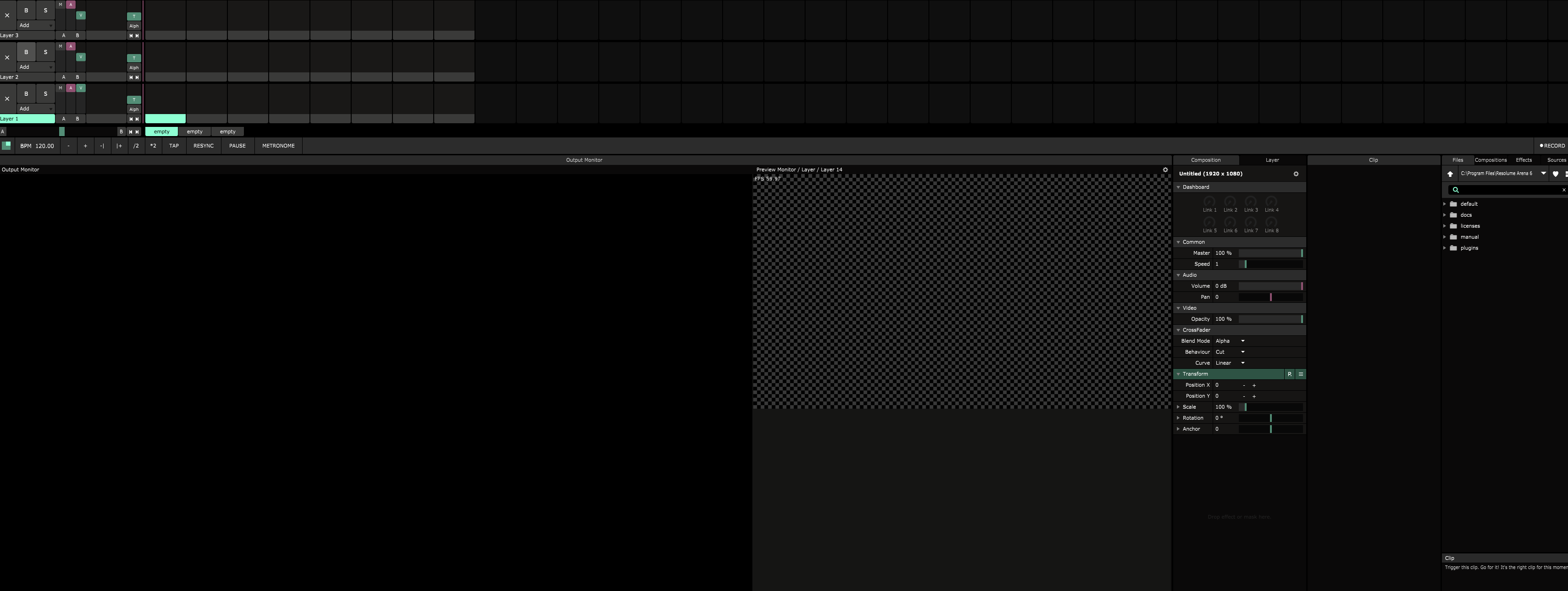Open the Transform section menu icon
This screenshot has width=1568, height=591.
(1301, 375)
